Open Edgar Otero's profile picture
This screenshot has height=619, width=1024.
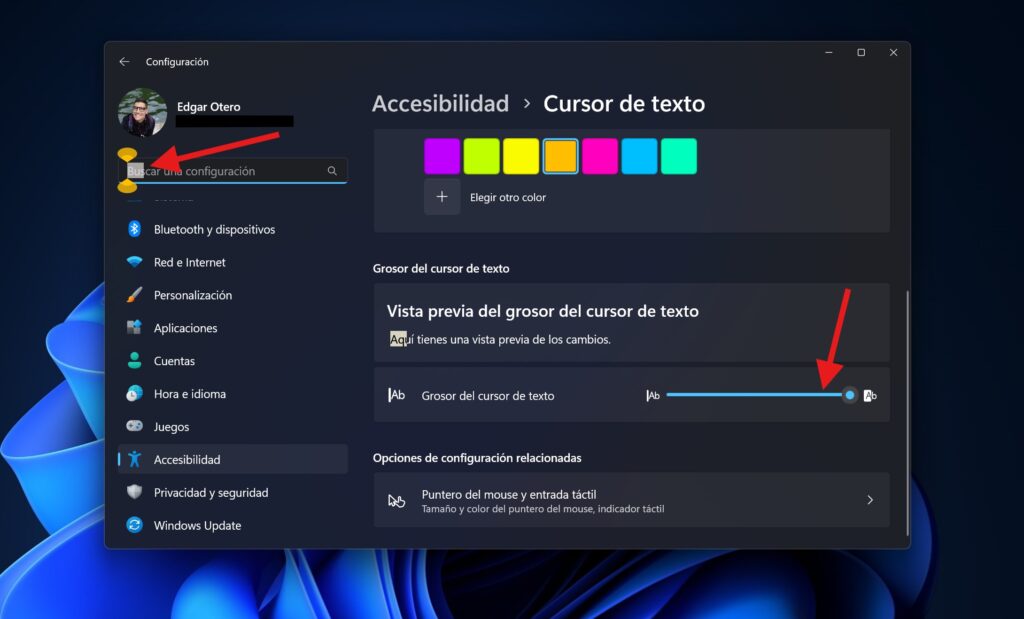pos(142,112)
